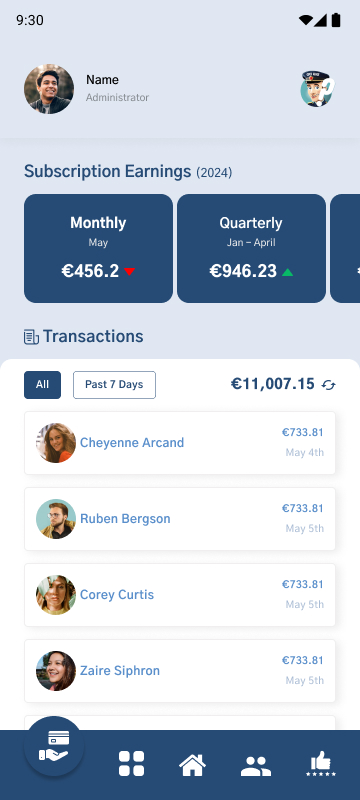
Task: Open the people/users icon in bottom bar
Action: click(x=255, y=766)
